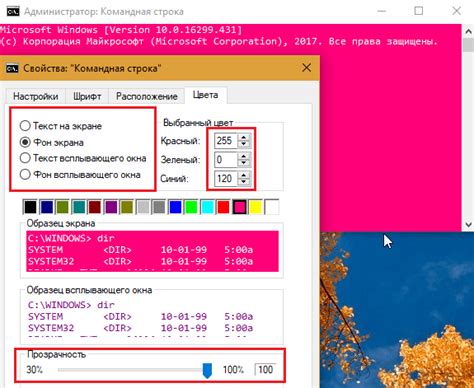Click the cmd icon in Properties title bar
This screenshot has width=474, height=388.
click(12, 68)
